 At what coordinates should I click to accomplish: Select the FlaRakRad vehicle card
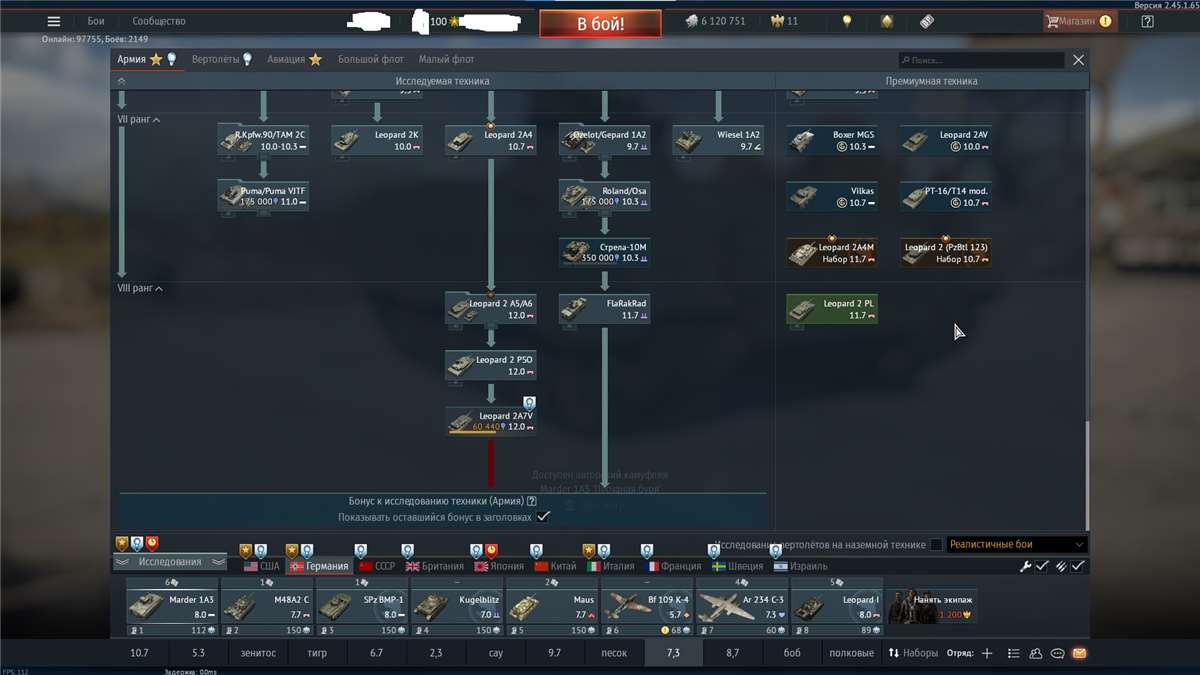pos(604,309)
